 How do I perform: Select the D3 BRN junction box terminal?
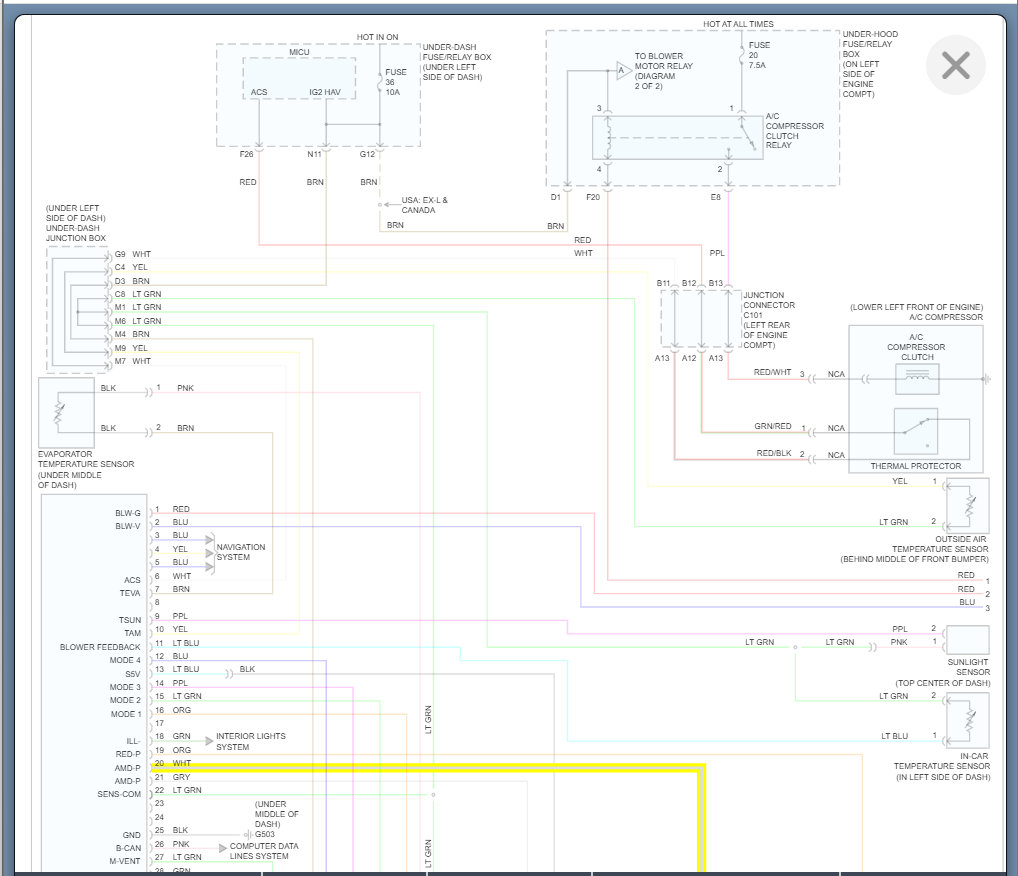click(132, 281)
